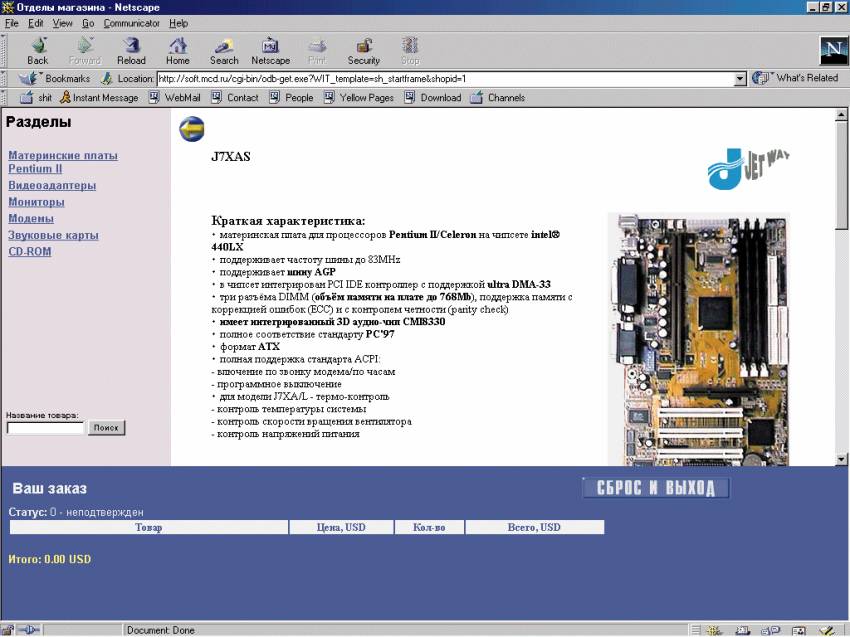Screen dimensions: 850x637
Task: Click the product frame scrollbar thumb
Action: click(x=841, y=175)
